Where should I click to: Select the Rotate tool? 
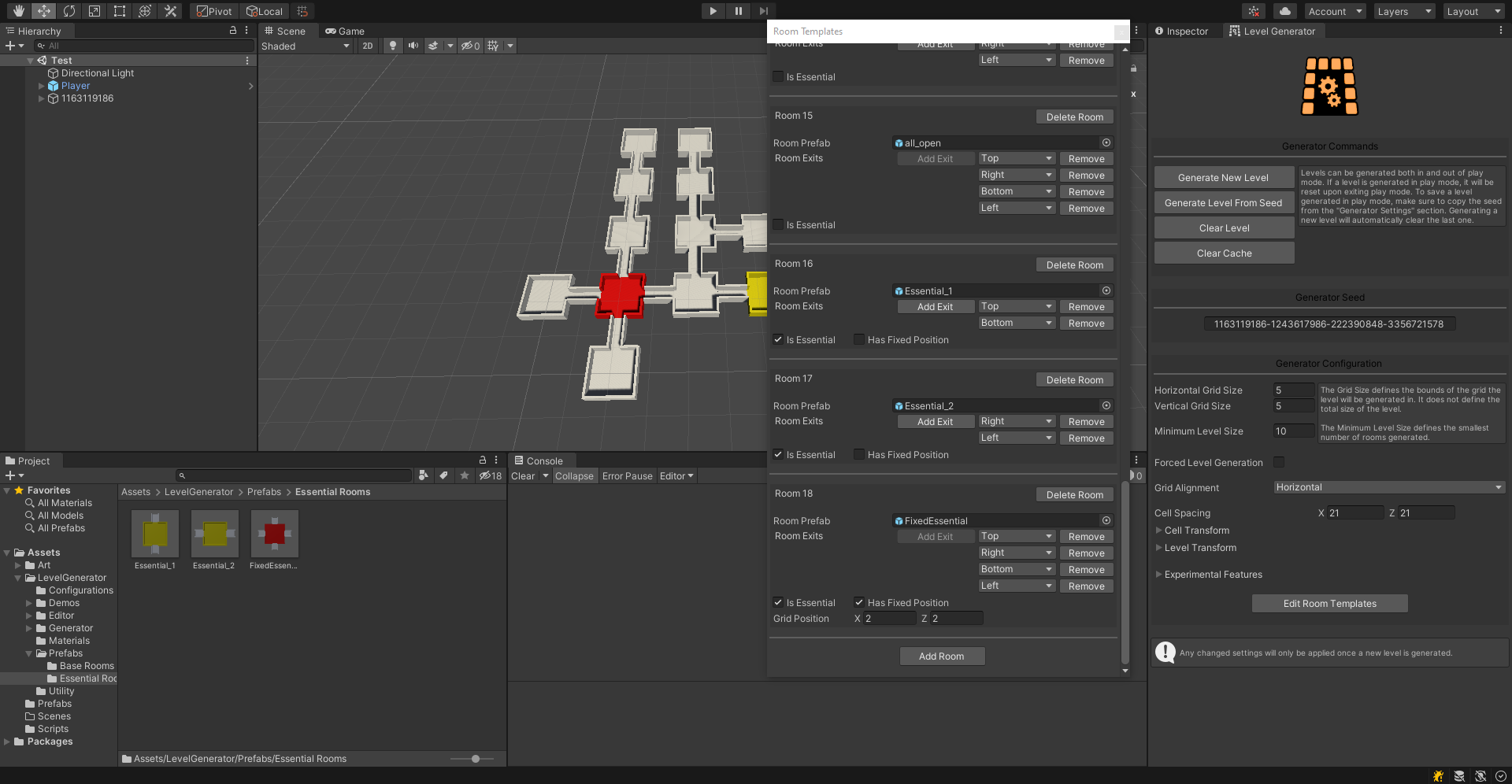click(69, 11)
